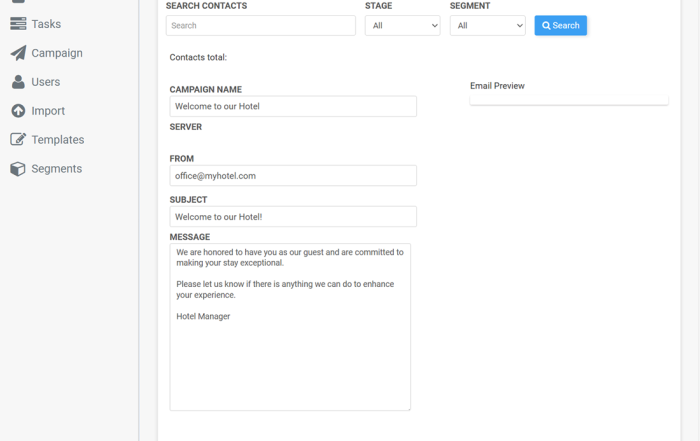700x441 pixels.
Task: Click into the Campaign Name field
Action: 293,106
